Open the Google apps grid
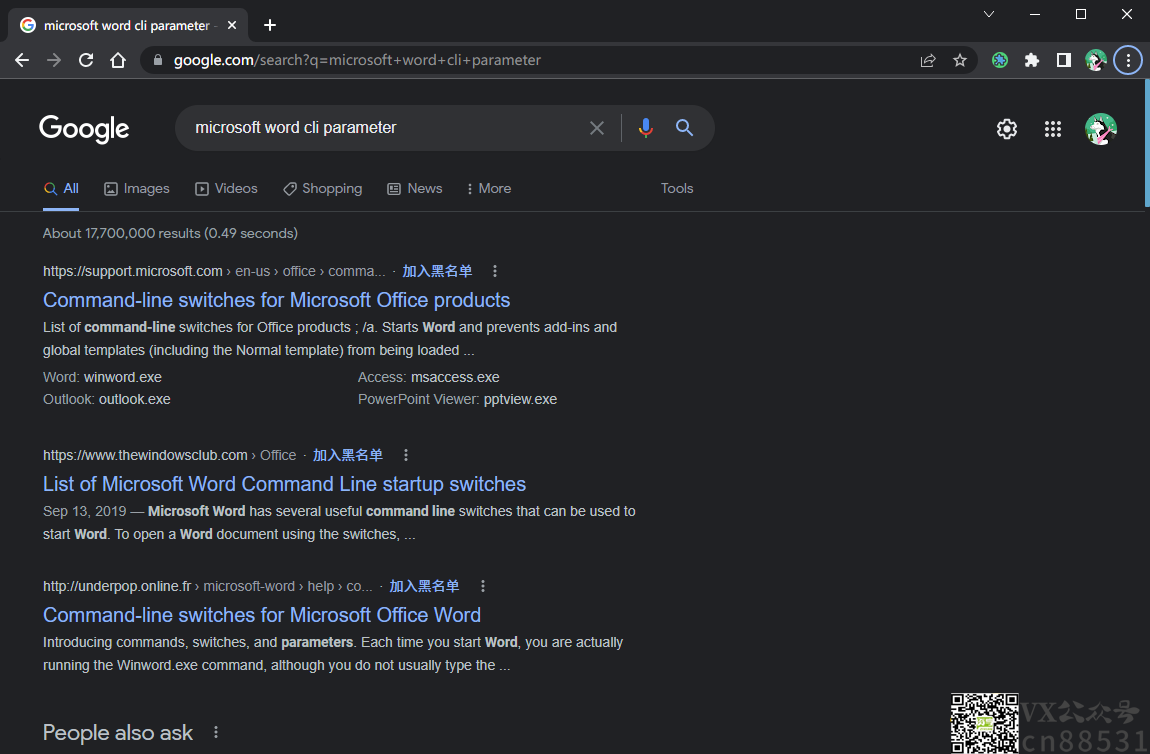The height and width of the screenshot is (754, 1150). coord(1053,129)
